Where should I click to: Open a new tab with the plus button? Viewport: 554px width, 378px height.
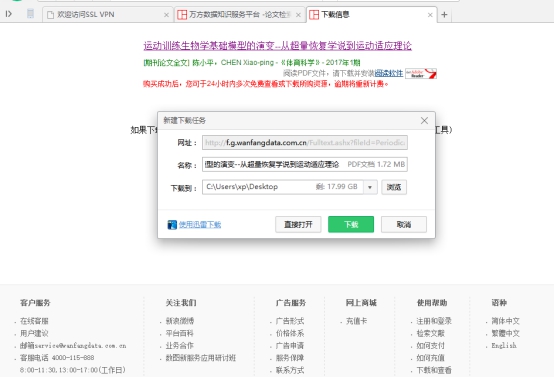(444, 14)
